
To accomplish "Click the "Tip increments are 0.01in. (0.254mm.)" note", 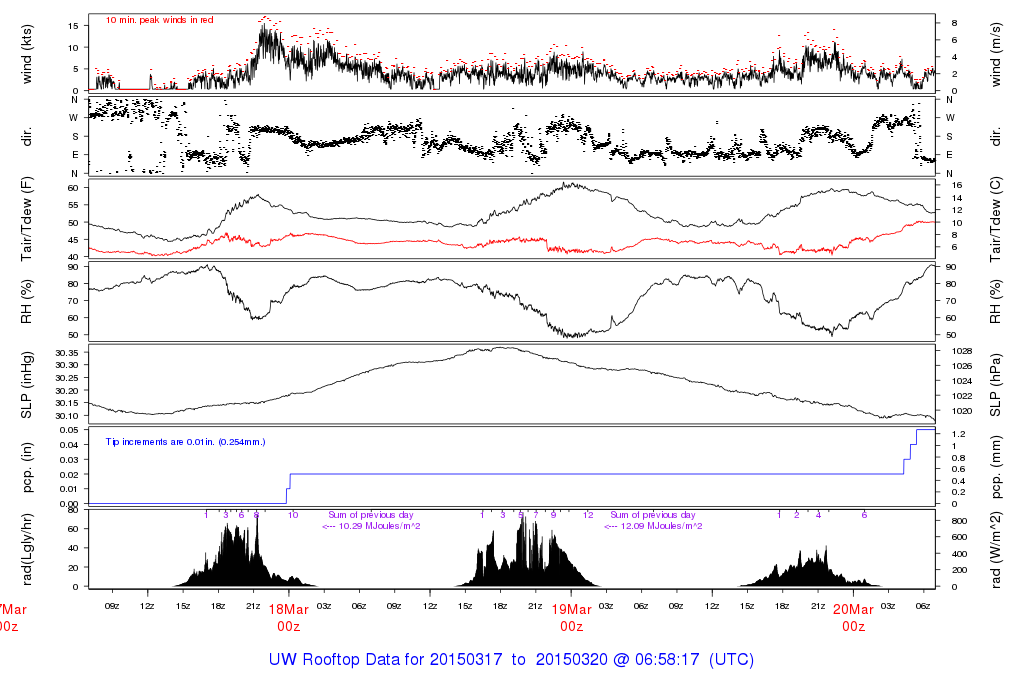I will click(185, 442).
